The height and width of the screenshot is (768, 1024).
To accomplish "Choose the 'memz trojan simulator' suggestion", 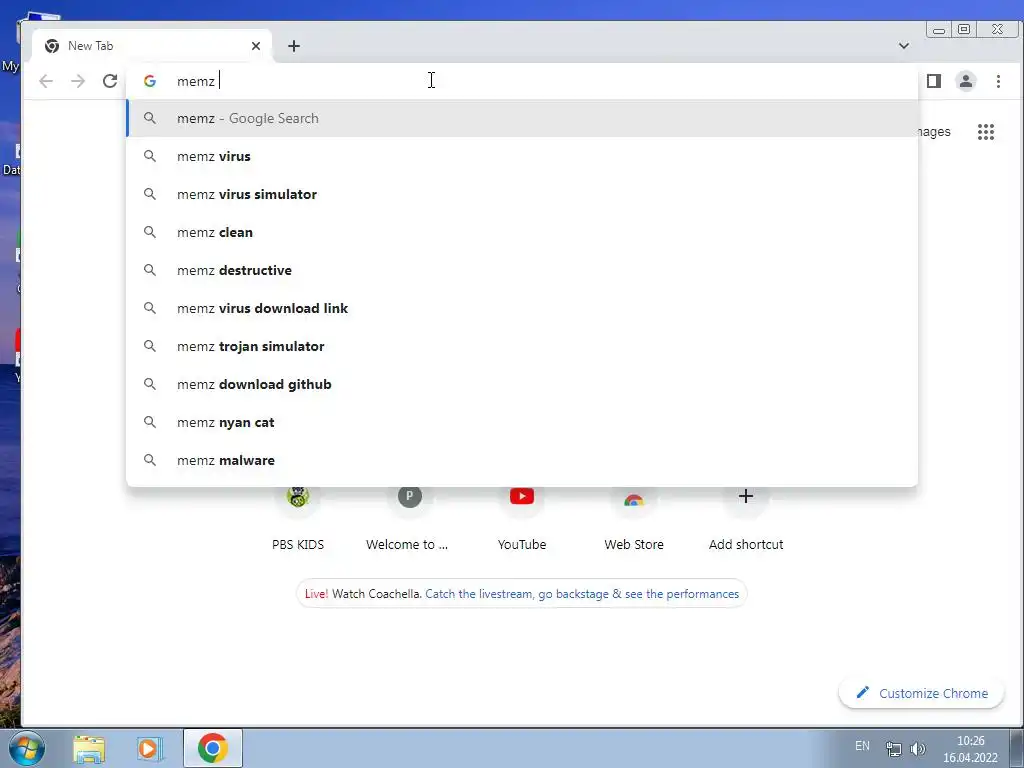I will (x=522, y=346).
